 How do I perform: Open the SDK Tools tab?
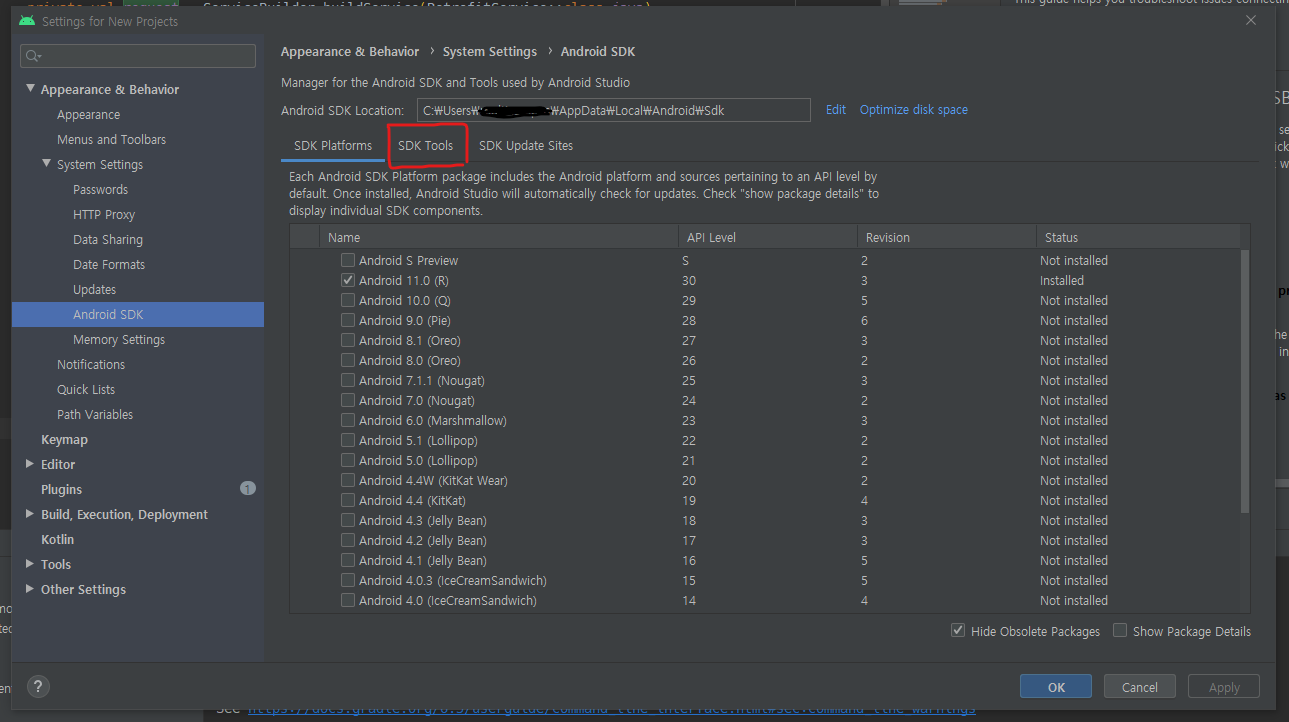425,145
